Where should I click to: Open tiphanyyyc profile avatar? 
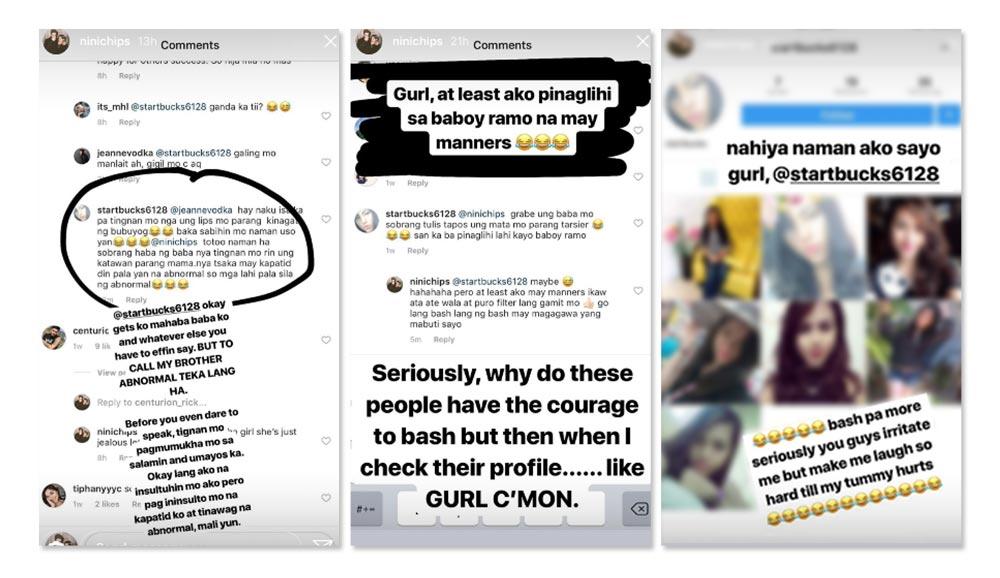[54, 496]
